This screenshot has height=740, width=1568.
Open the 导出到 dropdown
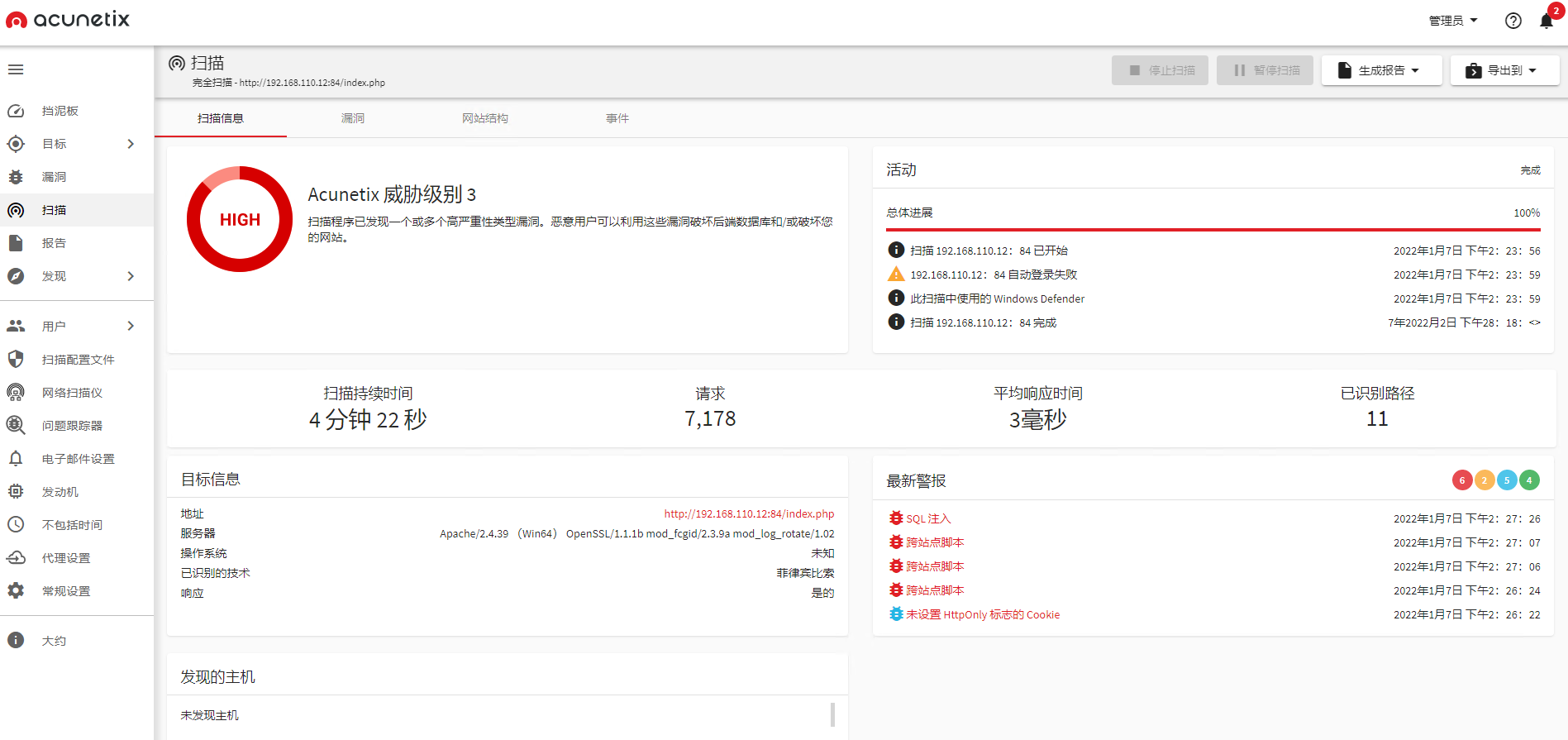coord(1504,70)
